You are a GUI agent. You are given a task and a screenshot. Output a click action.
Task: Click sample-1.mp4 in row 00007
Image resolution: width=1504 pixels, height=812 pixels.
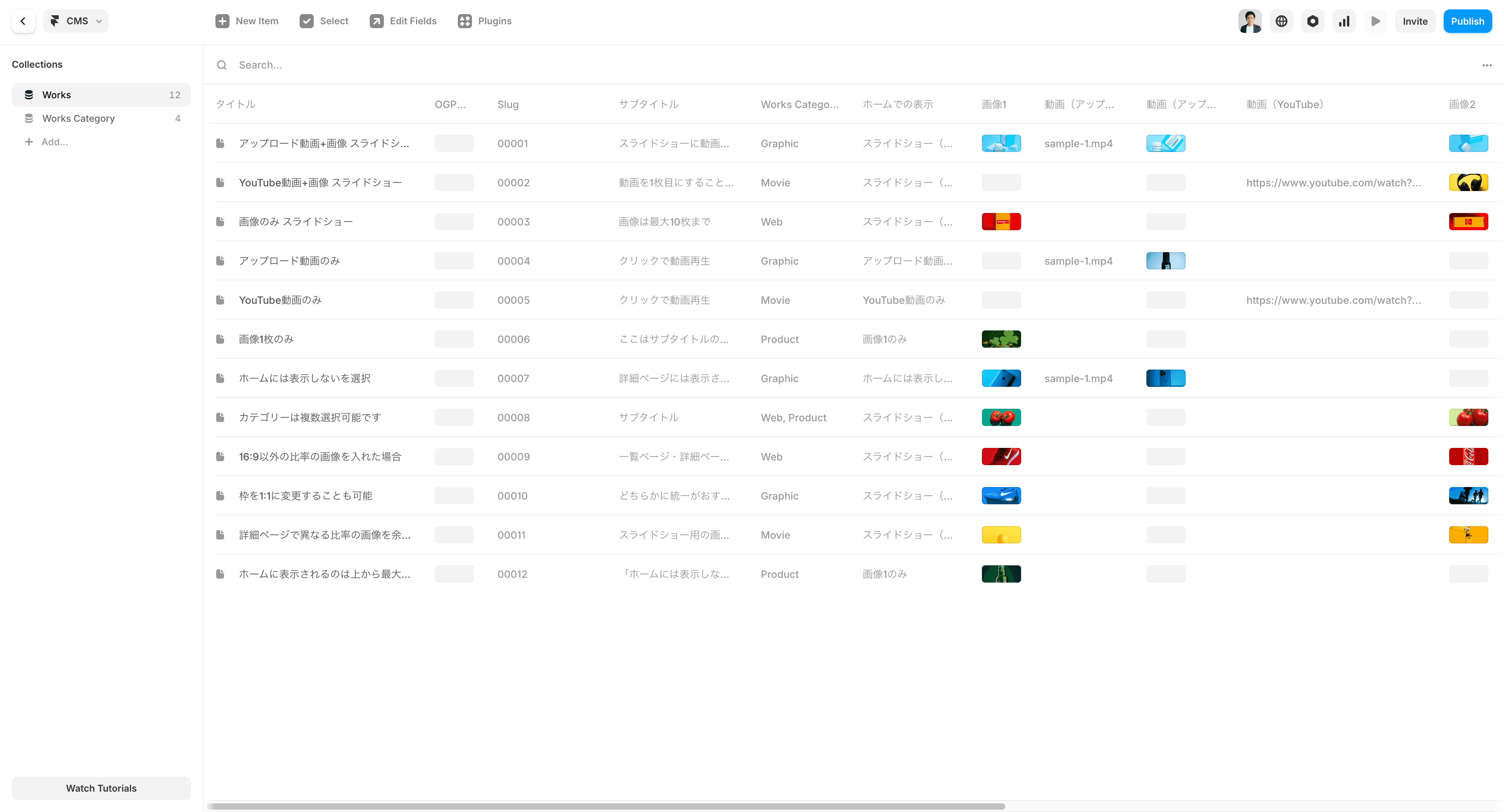point(1078,378)
